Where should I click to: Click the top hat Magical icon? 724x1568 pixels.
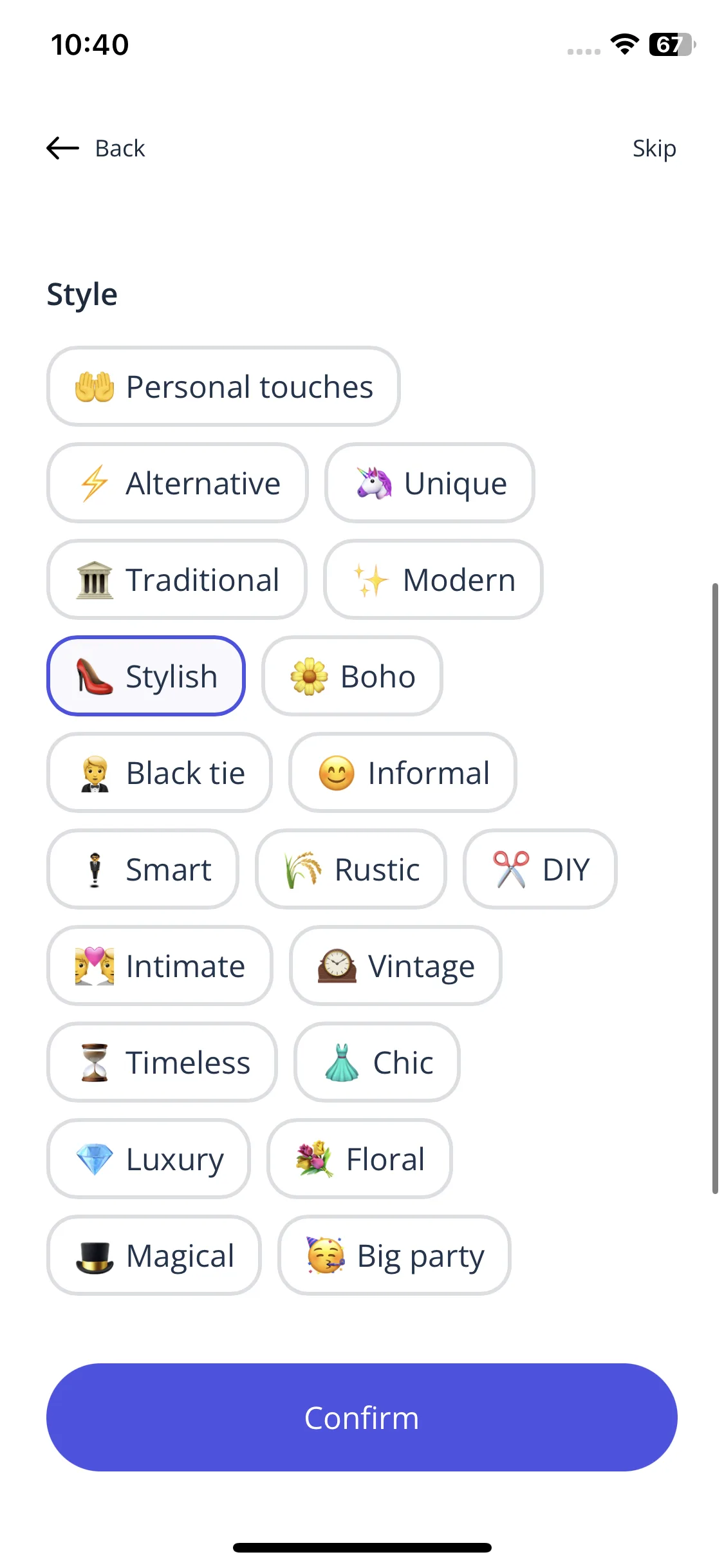point(95,1256)
